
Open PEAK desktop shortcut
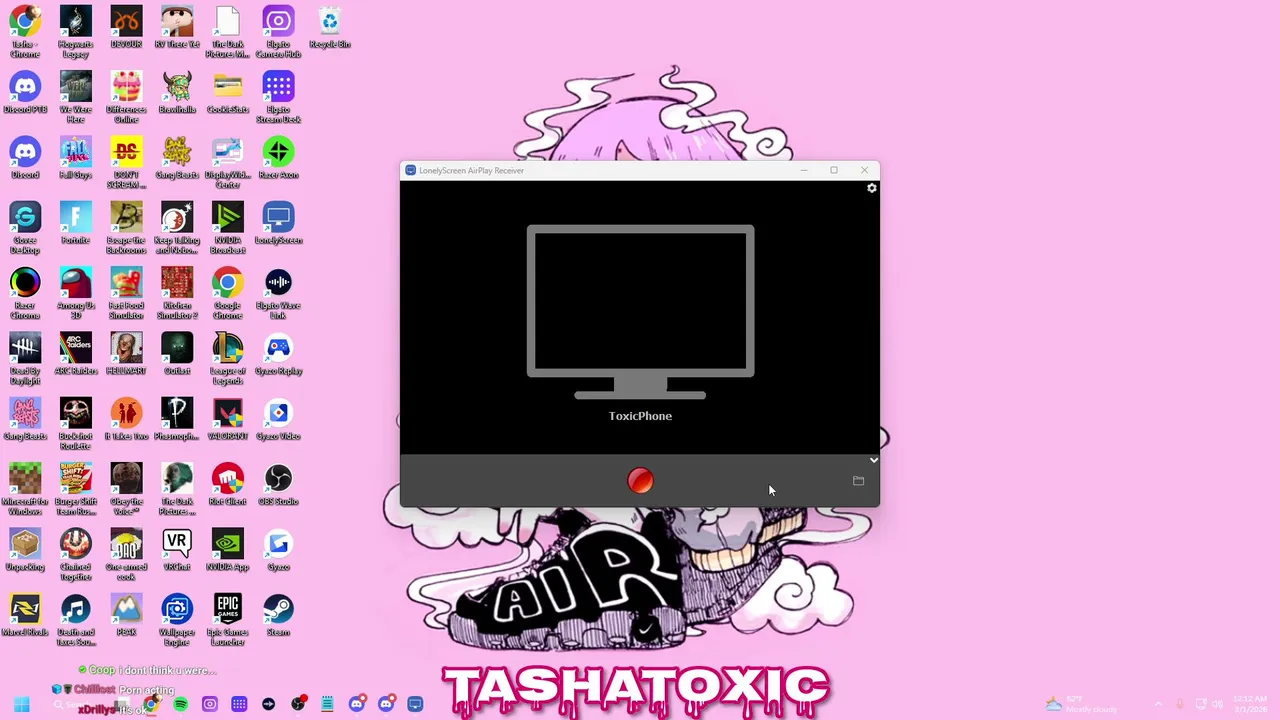[126, 615]
